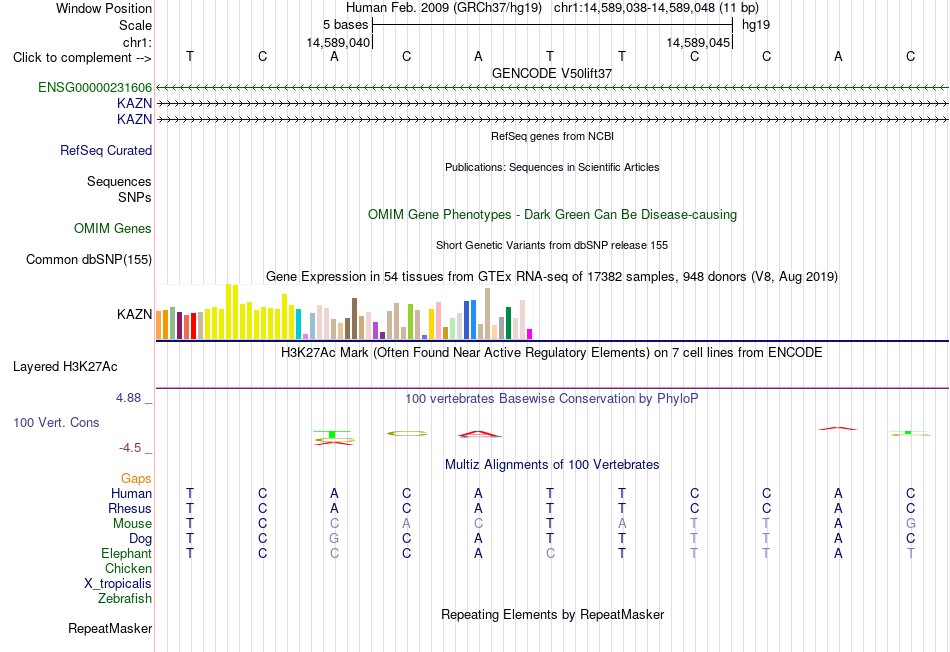950x652 pixels.
Task: Click 'Publications: Sequences in Scientific Articles' title
Action: click(552, 167)
